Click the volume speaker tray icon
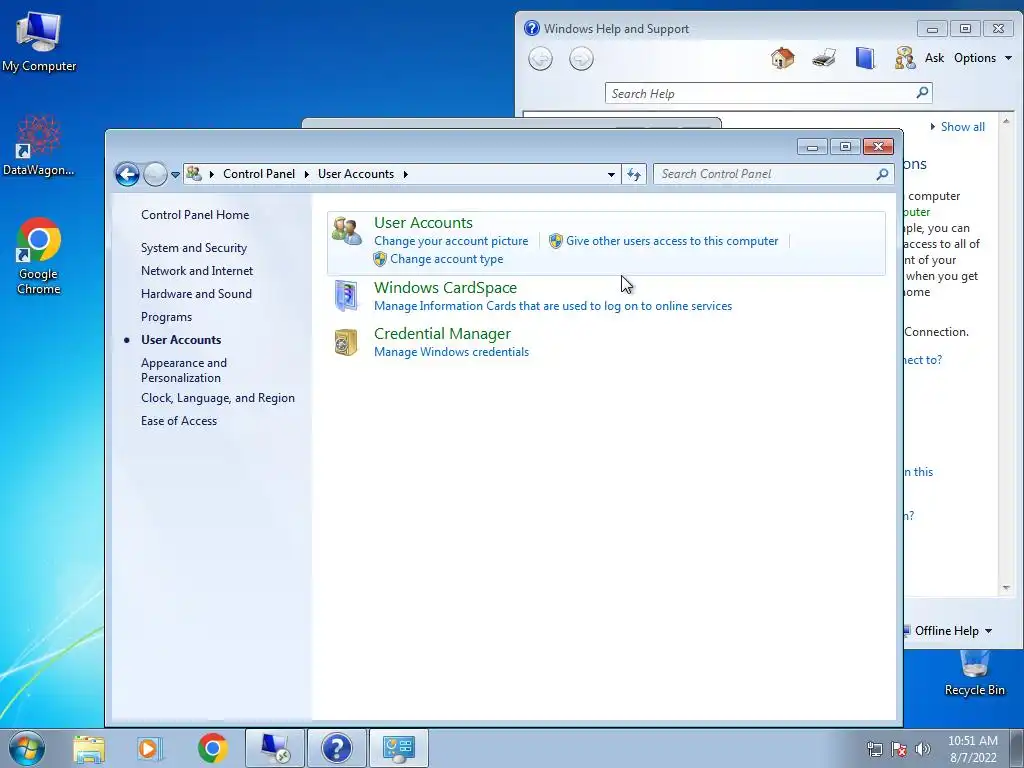The height and width of the screenshot is (768, 1024). [923, 749]
